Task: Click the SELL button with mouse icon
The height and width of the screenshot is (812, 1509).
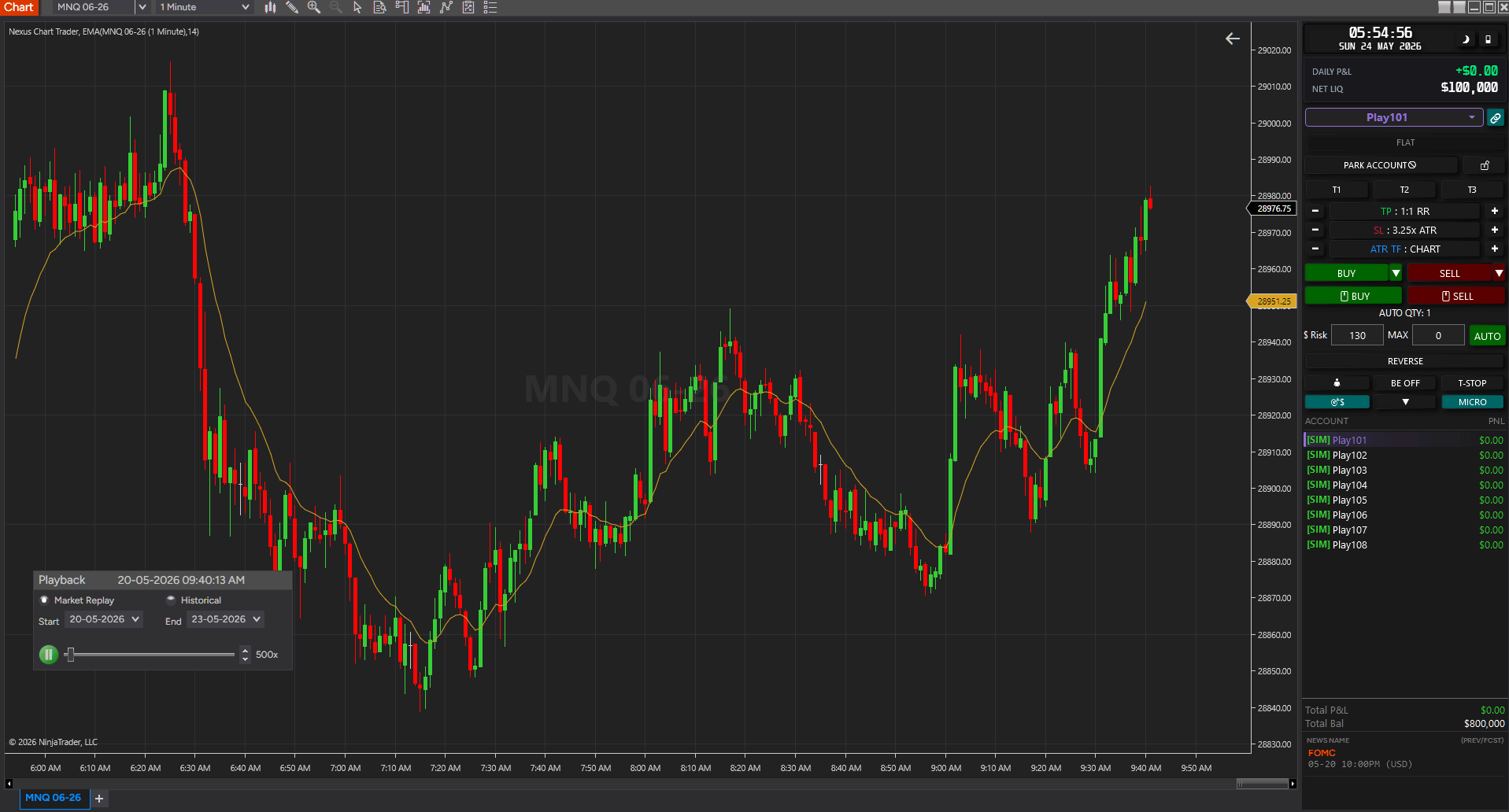Action: click(1456, 296)
